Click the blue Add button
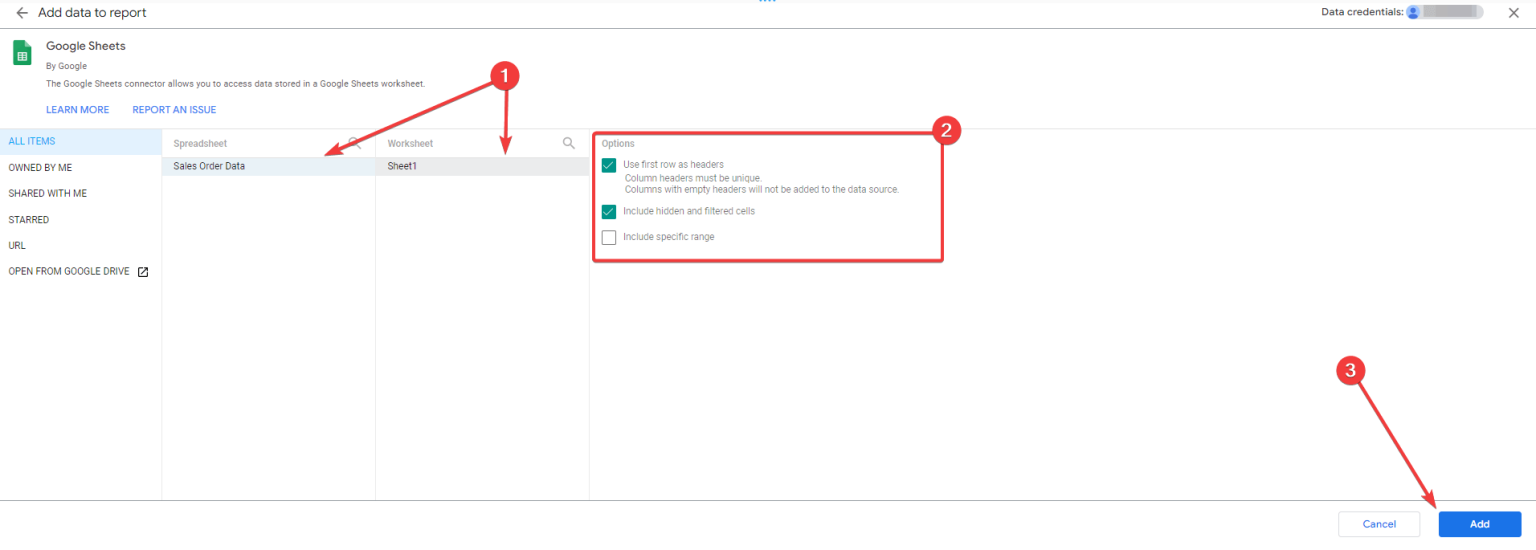Viewport: 1536px width, 550px height. (1480, 524)
